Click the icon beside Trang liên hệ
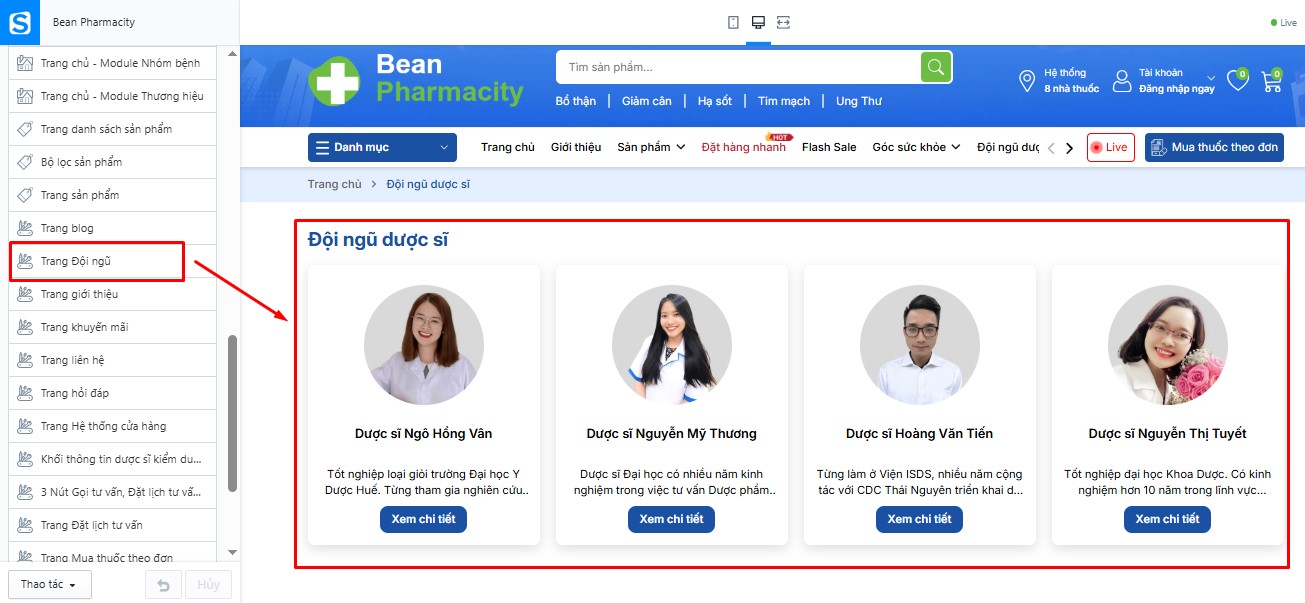1305x603 pixels. click(x=26, y=360)
